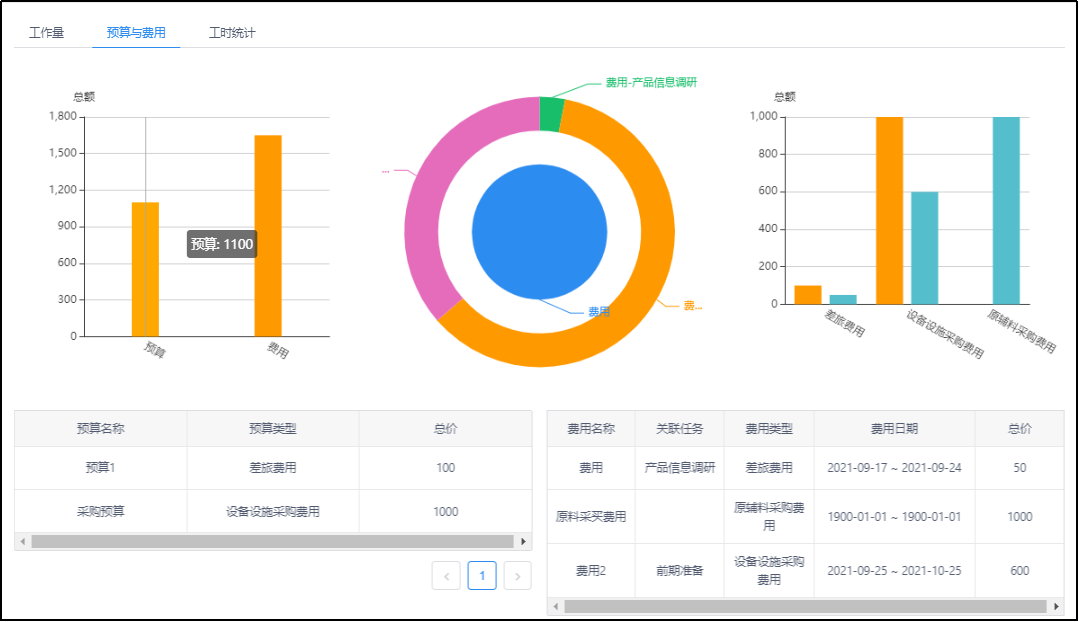Image resolution: width=1079 pixels, height=622 pixels.
Task: Click the previous page arrow in pagination
Action: pyautogui.click(x=446, y=575)
